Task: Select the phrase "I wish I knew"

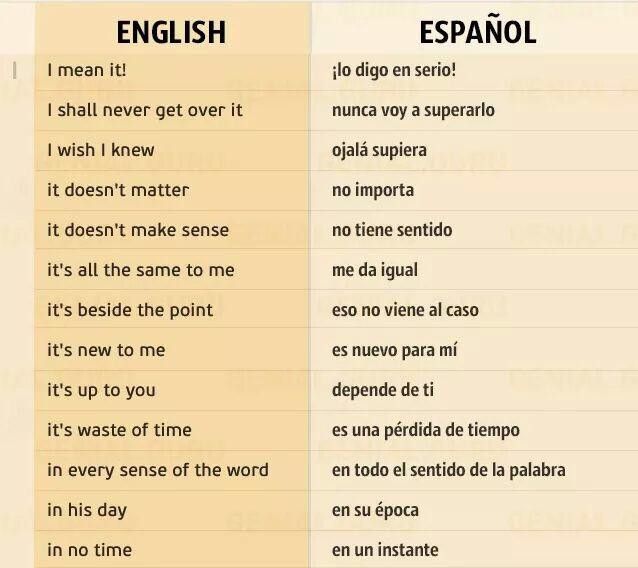Action: [x=101, y=150]
